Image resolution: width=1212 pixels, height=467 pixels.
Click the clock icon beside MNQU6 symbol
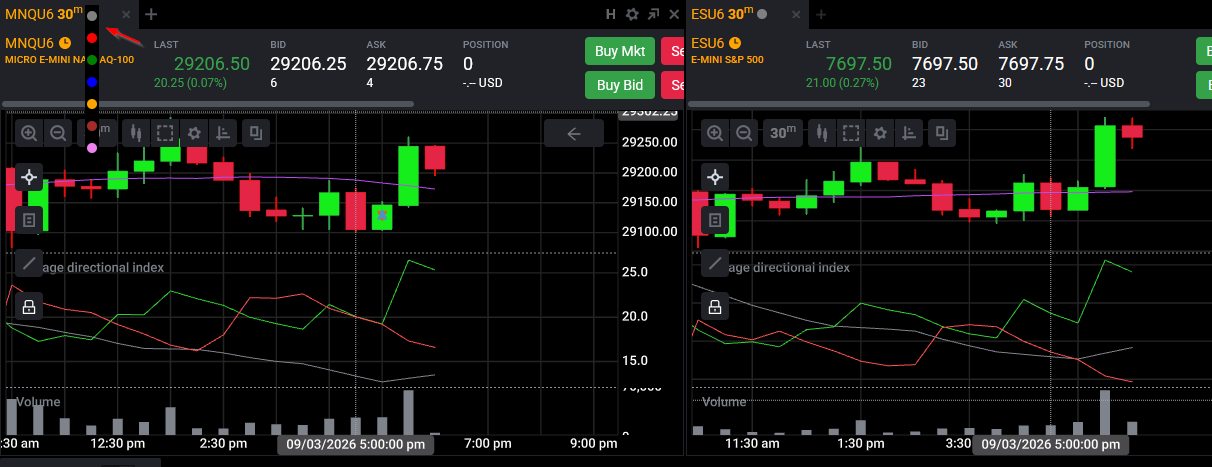[66, 43]
